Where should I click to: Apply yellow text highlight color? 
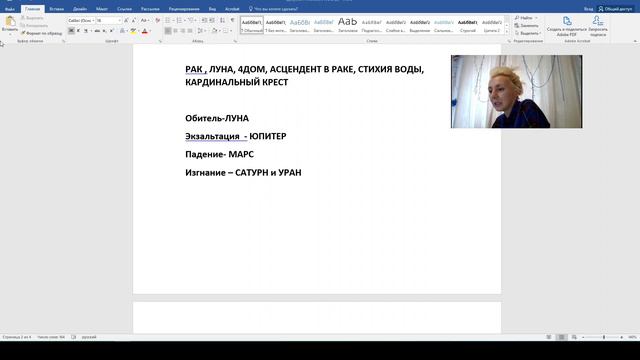133,31
